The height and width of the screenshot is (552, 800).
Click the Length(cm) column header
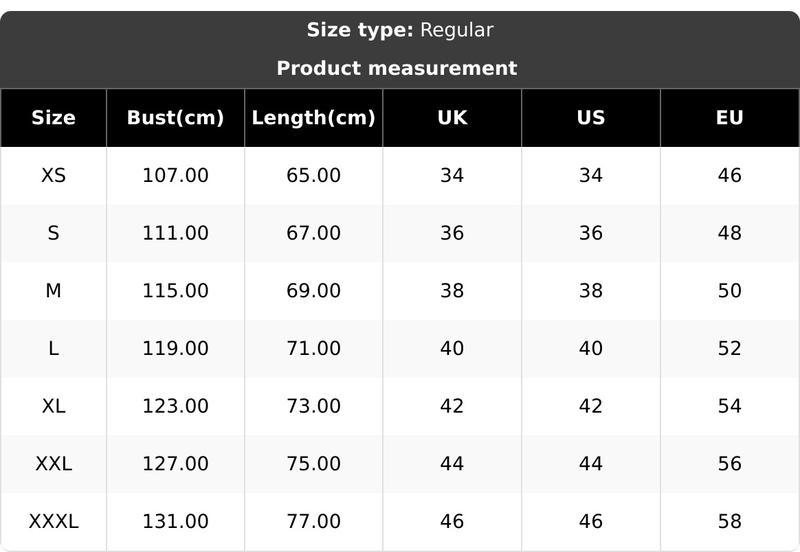click(313, 118)
